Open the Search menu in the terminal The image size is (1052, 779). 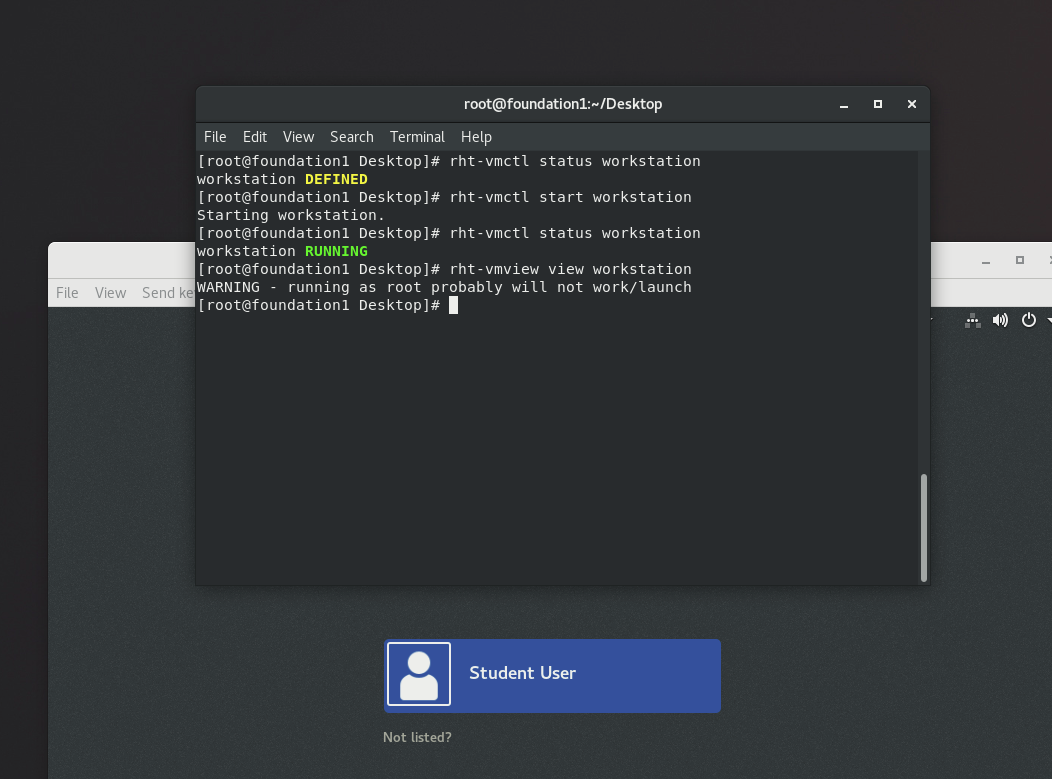coord(352,137)
